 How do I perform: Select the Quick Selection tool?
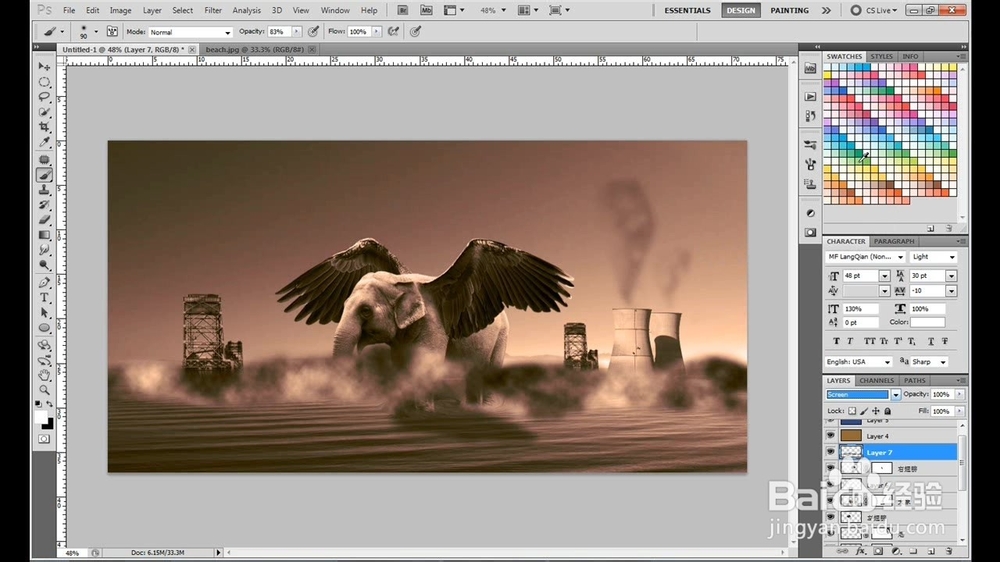click(x=44, y=112)
